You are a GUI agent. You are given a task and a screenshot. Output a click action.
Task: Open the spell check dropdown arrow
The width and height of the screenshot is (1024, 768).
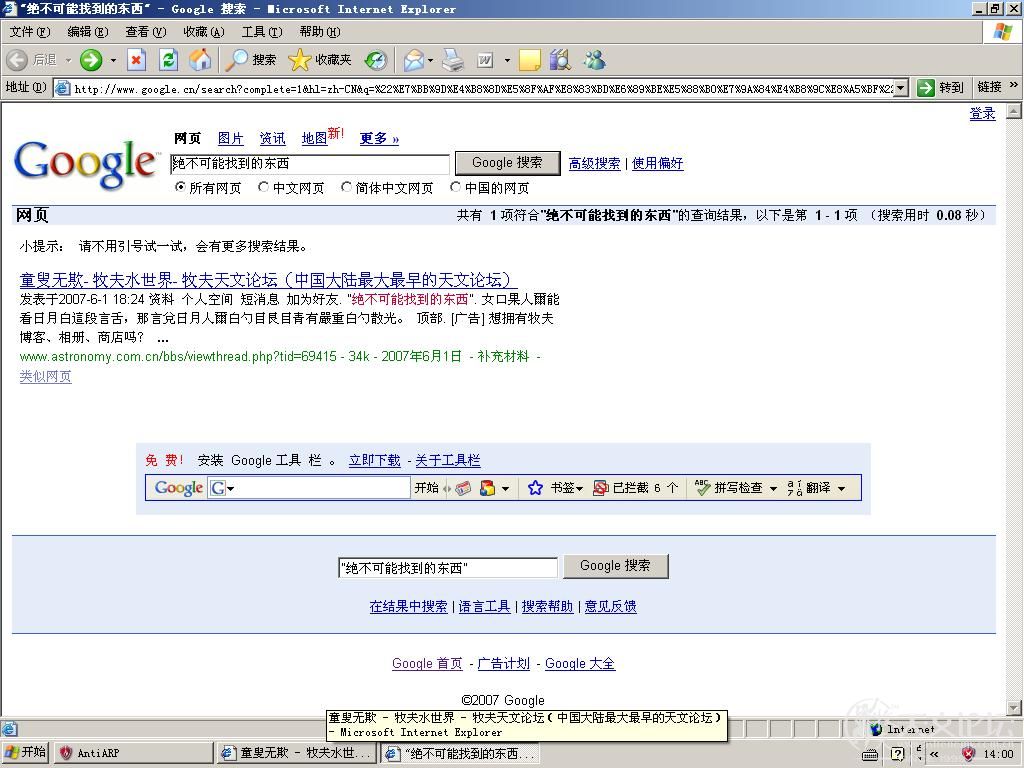[x=774, y=488]
